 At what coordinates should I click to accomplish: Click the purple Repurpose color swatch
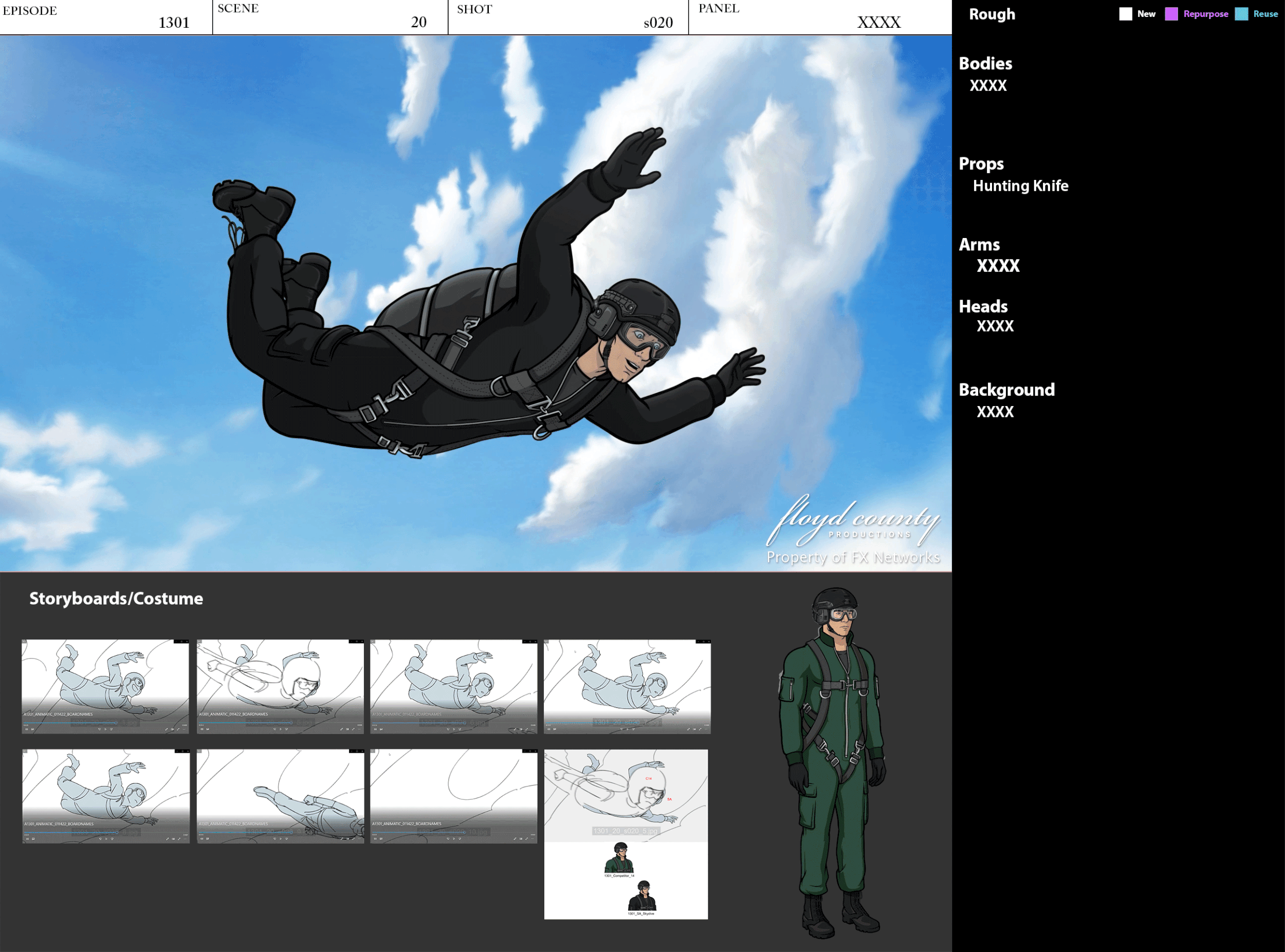pos(1171,14)
